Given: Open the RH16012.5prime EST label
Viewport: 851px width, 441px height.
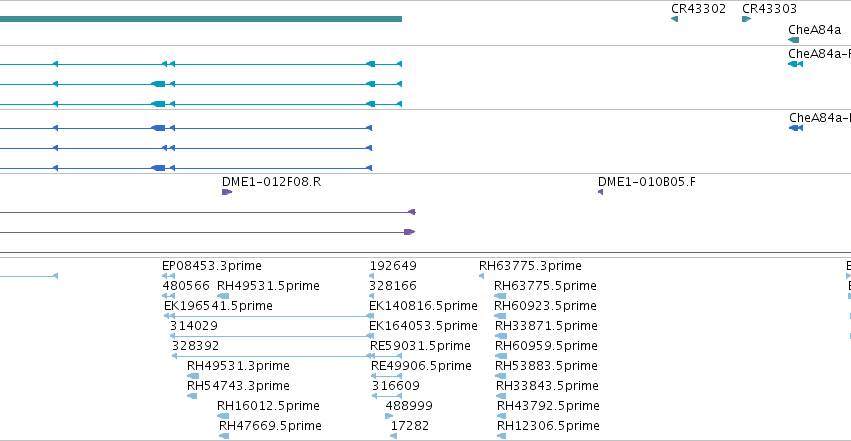Looking at the screenshot, I should pyautogui.click(x=268, y=406).
